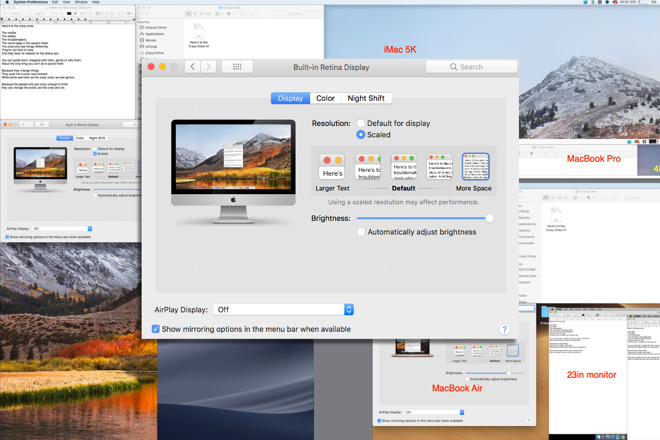Go forward in the front Built-in Retina Display window
The height and width of the screenshot is (440, 660).
(x=208, y=67)
